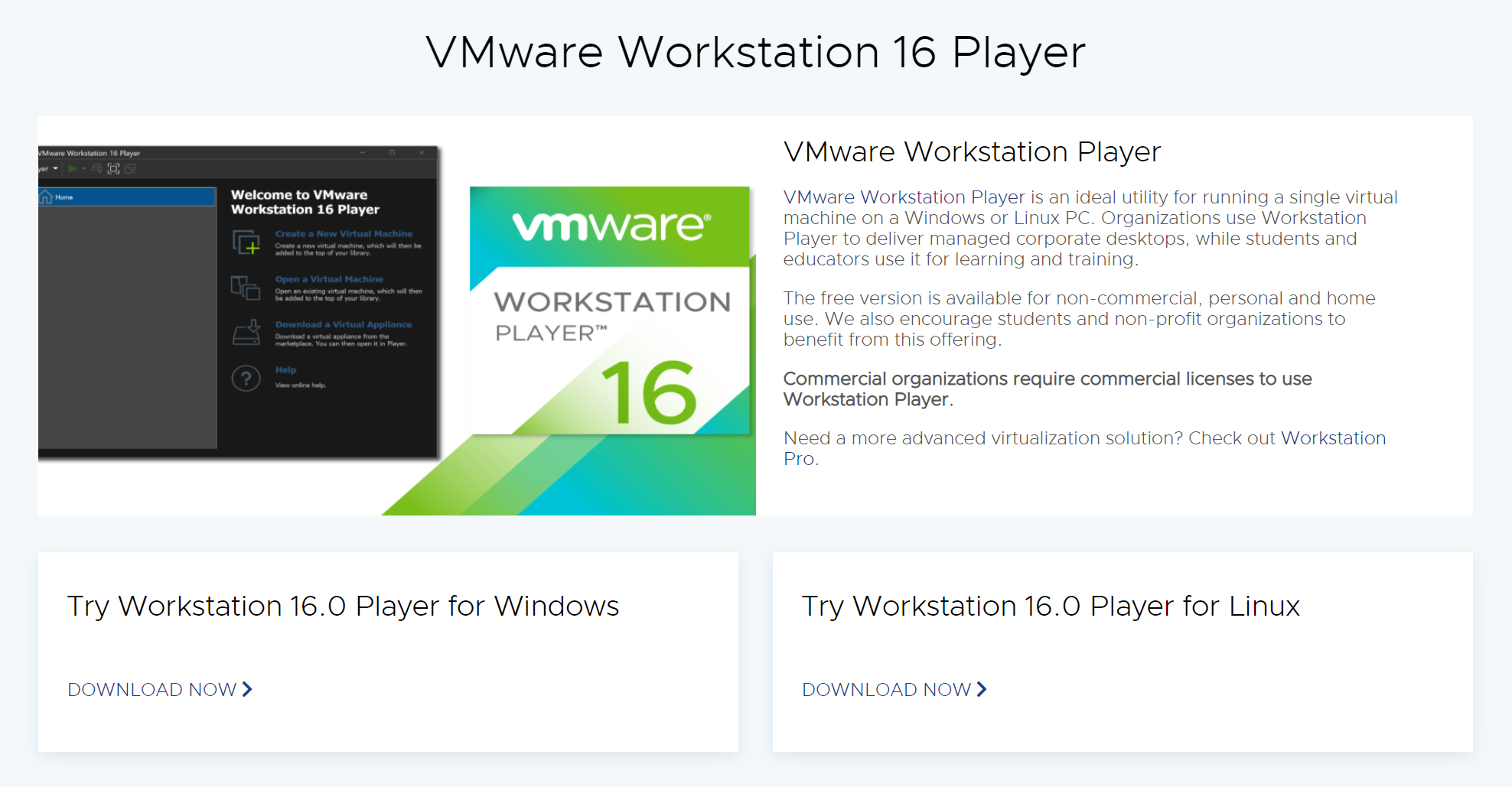Select the Home item in player sidebar
Viewport: 1512px width, 787px height.
[x=126, y=197]
